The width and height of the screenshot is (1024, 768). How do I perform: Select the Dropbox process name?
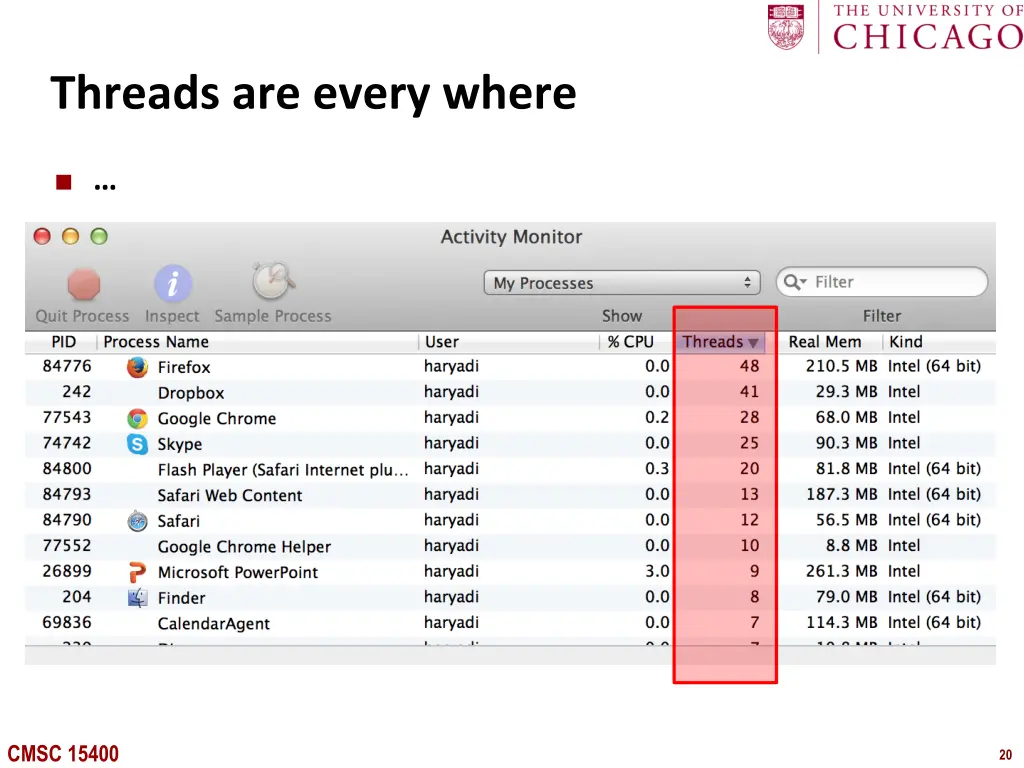[x=191, y=393]
